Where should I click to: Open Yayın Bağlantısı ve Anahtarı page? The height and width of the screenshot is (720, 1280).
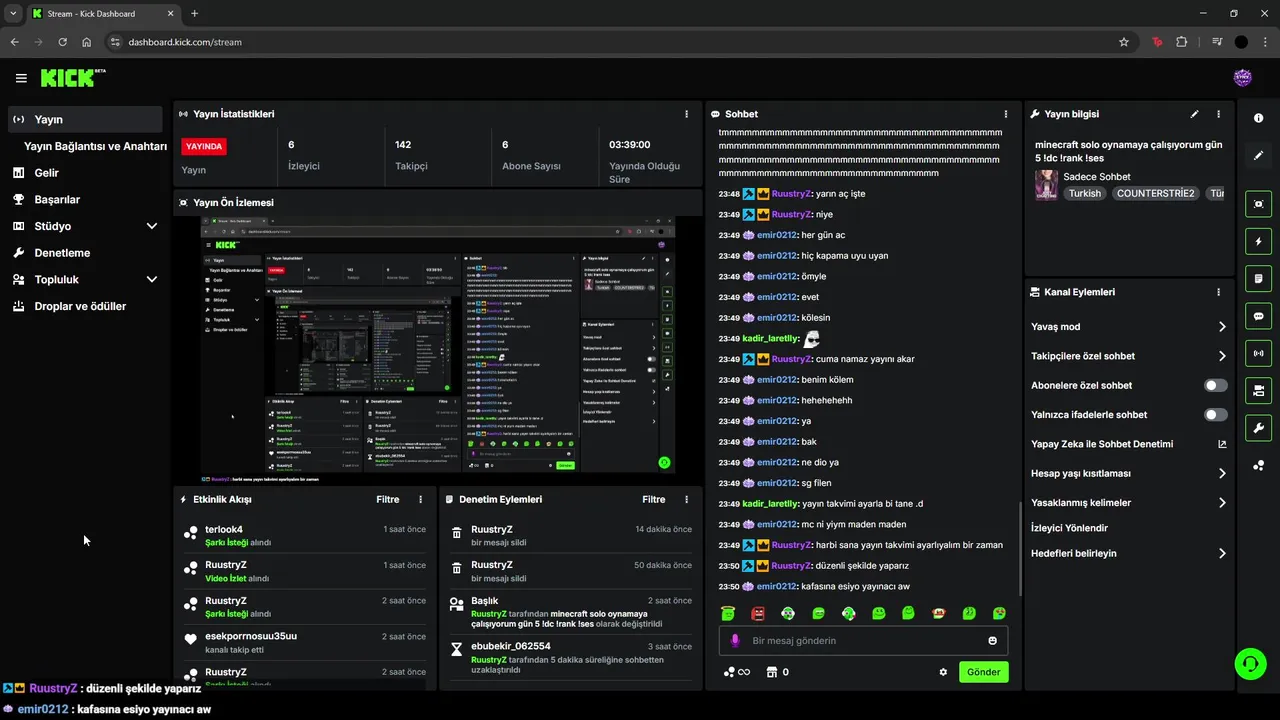click(x=95, y=146)
